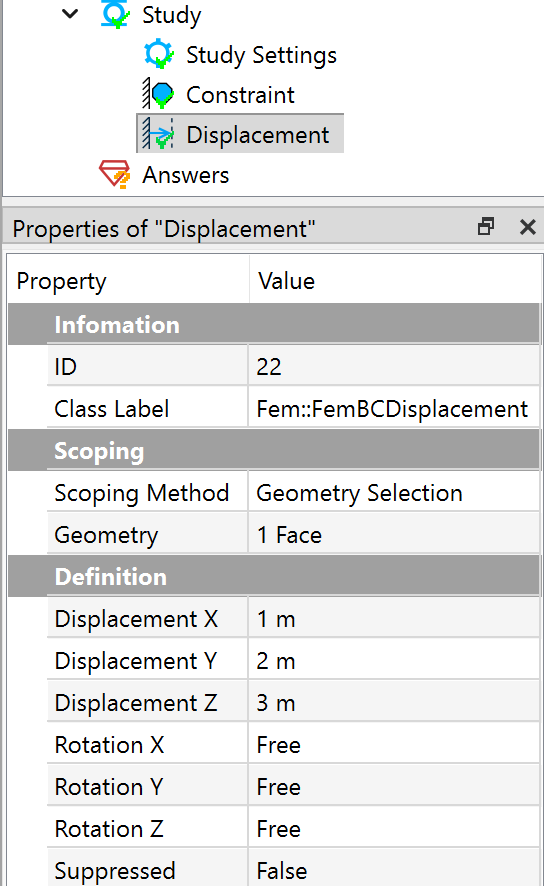The image size is (544, 886).
Task: Collapse the Scoping section header
Action: click(274, 450)
